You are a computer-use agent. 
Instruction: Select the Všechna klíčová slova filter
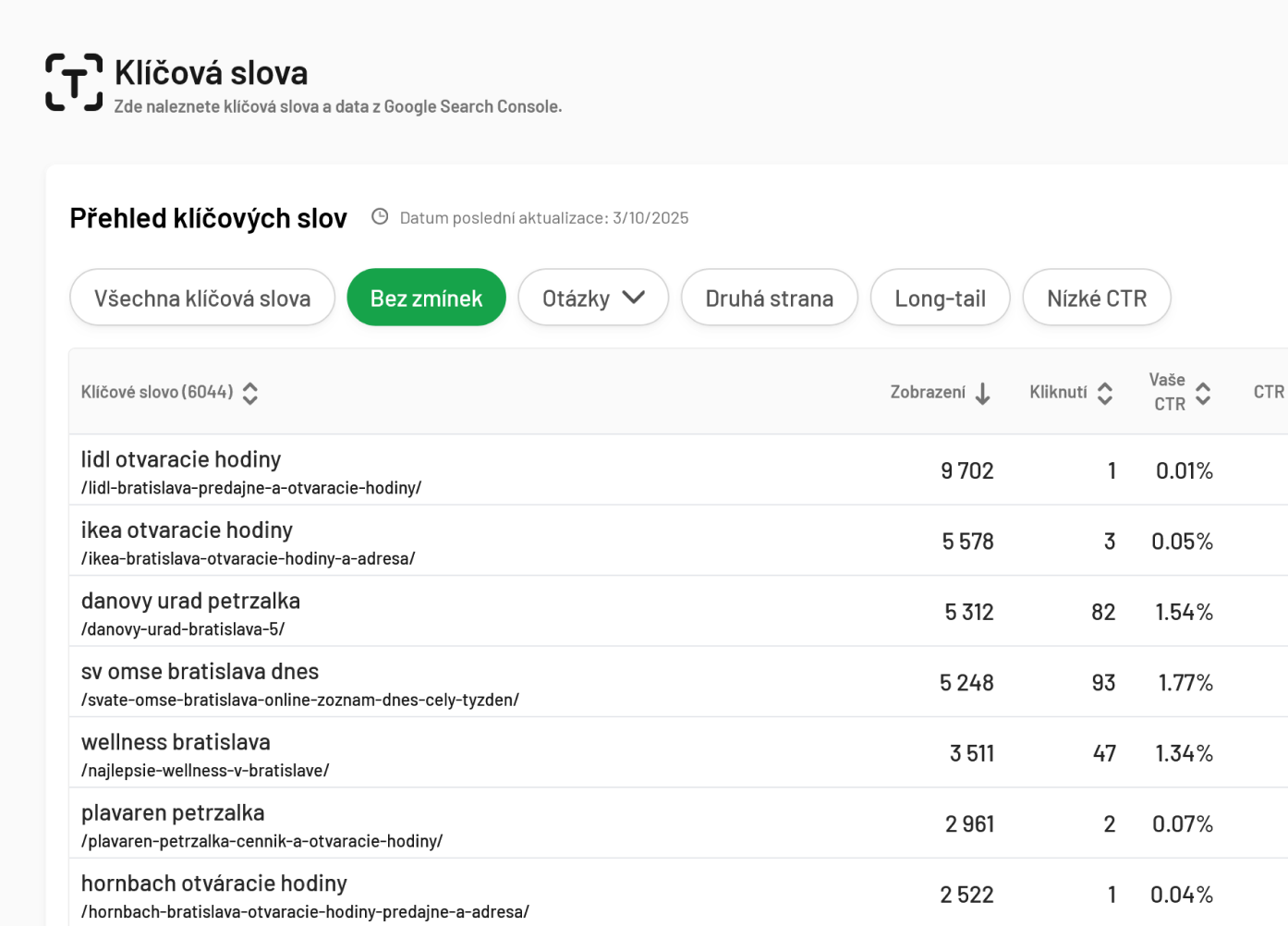pos(202,298)
